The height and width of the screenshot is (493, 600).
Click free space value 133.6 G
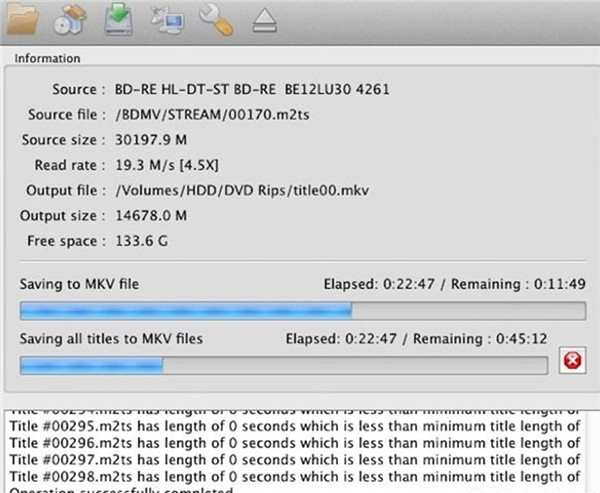pos(142,241)
